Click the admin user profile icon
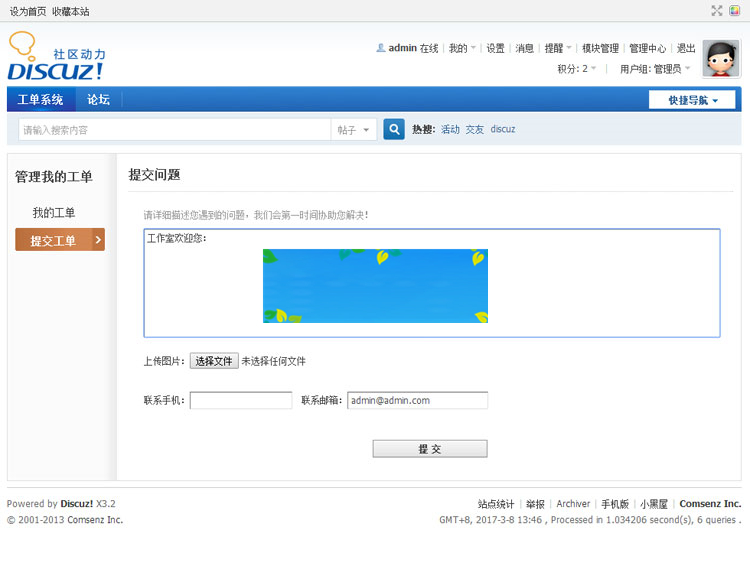750x566 pixels. pos(380,48)
